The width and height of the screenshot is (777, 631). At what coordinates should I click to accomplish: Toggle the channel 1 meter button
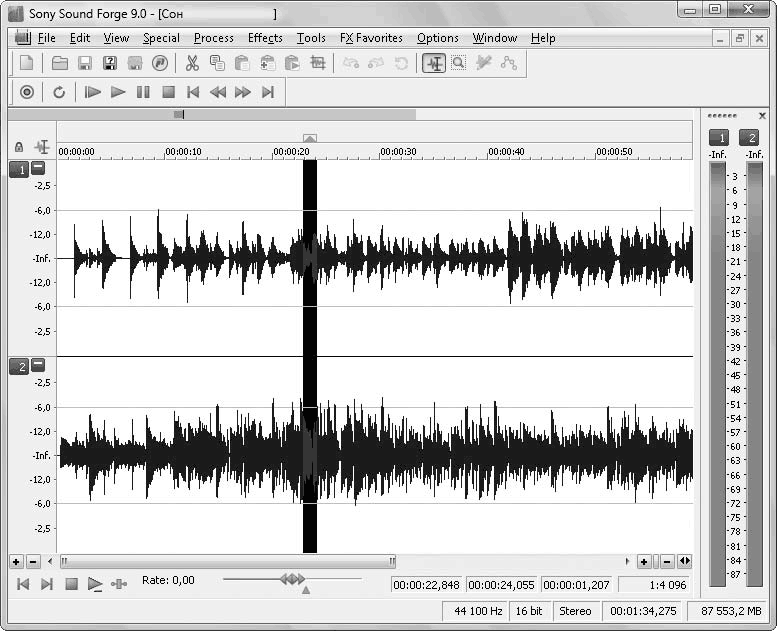click(718, 137)
